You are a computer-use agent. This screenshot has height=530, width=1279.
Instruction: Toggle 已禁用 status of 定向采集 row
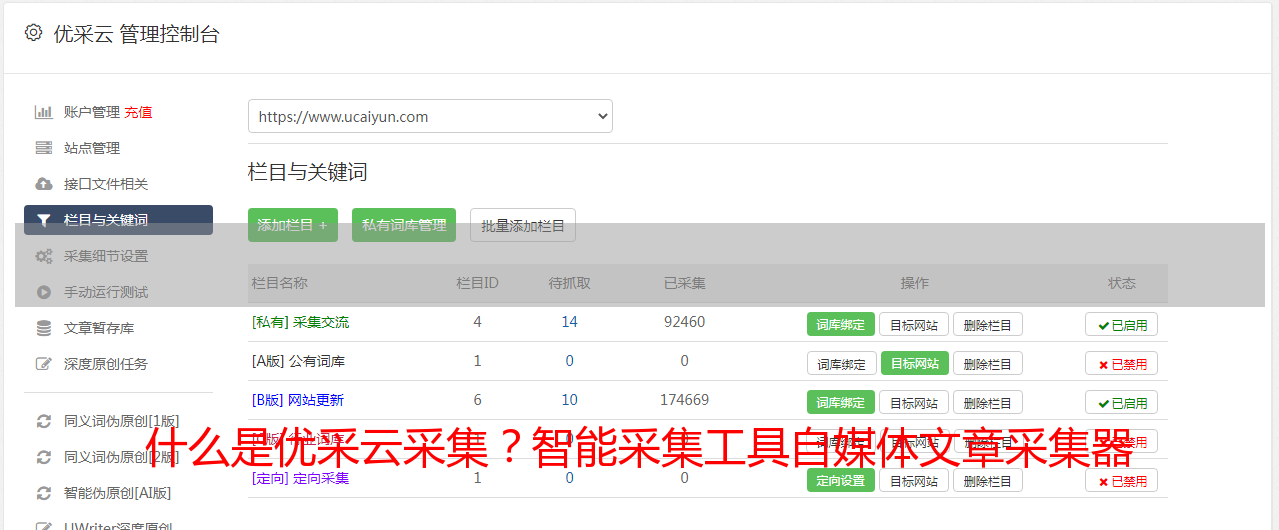tap(1122, 480)
